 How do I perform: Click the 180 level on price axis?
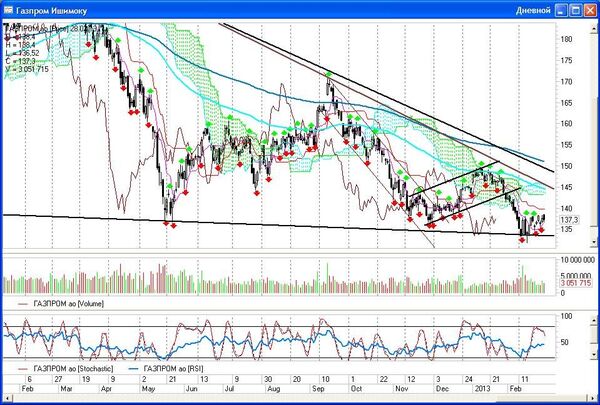coord(566,39)
